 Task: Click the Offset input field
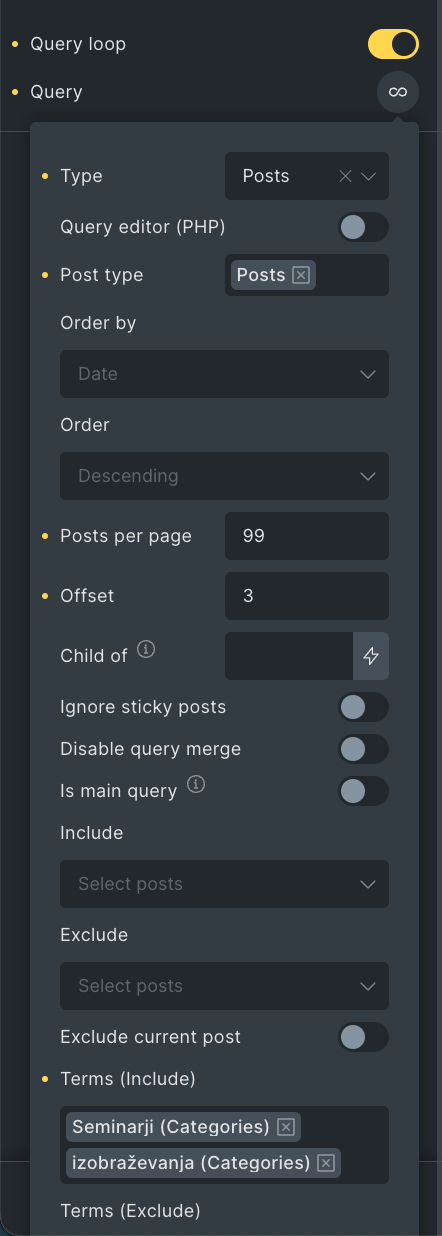click(307, 596)
